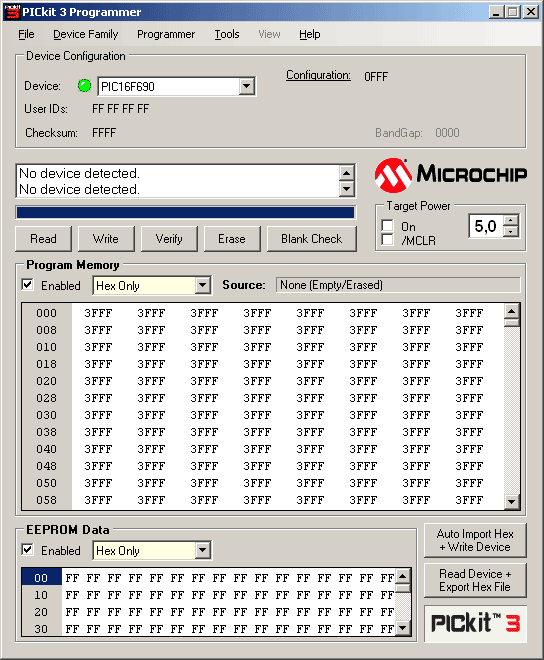Click the 5,0 voltage field

pyautogui.click(x=486, y=226)
